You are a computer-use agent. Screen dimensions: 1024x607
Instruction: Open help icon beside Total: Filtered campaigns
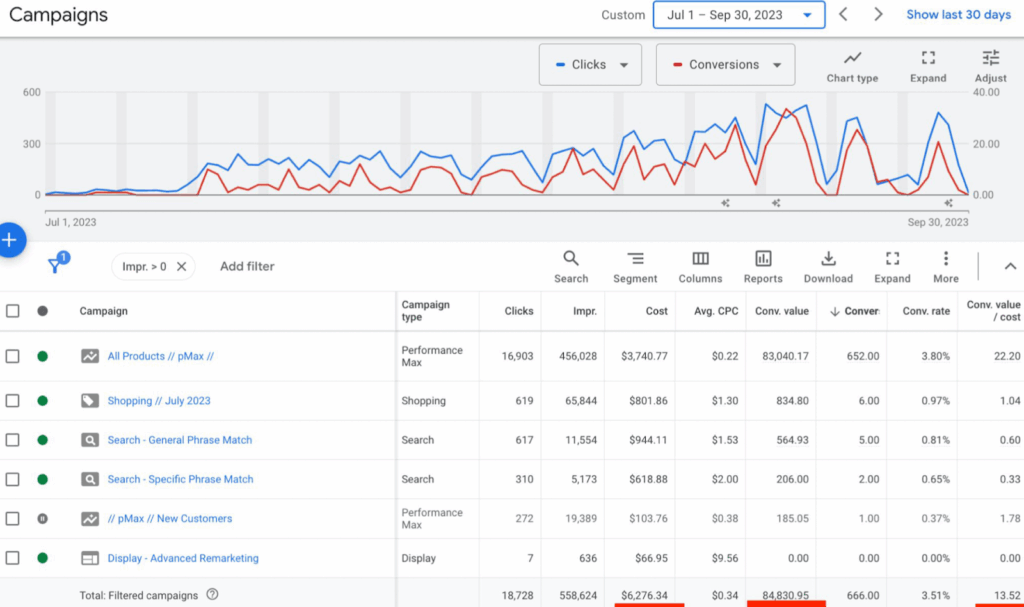tap(212, 595)
